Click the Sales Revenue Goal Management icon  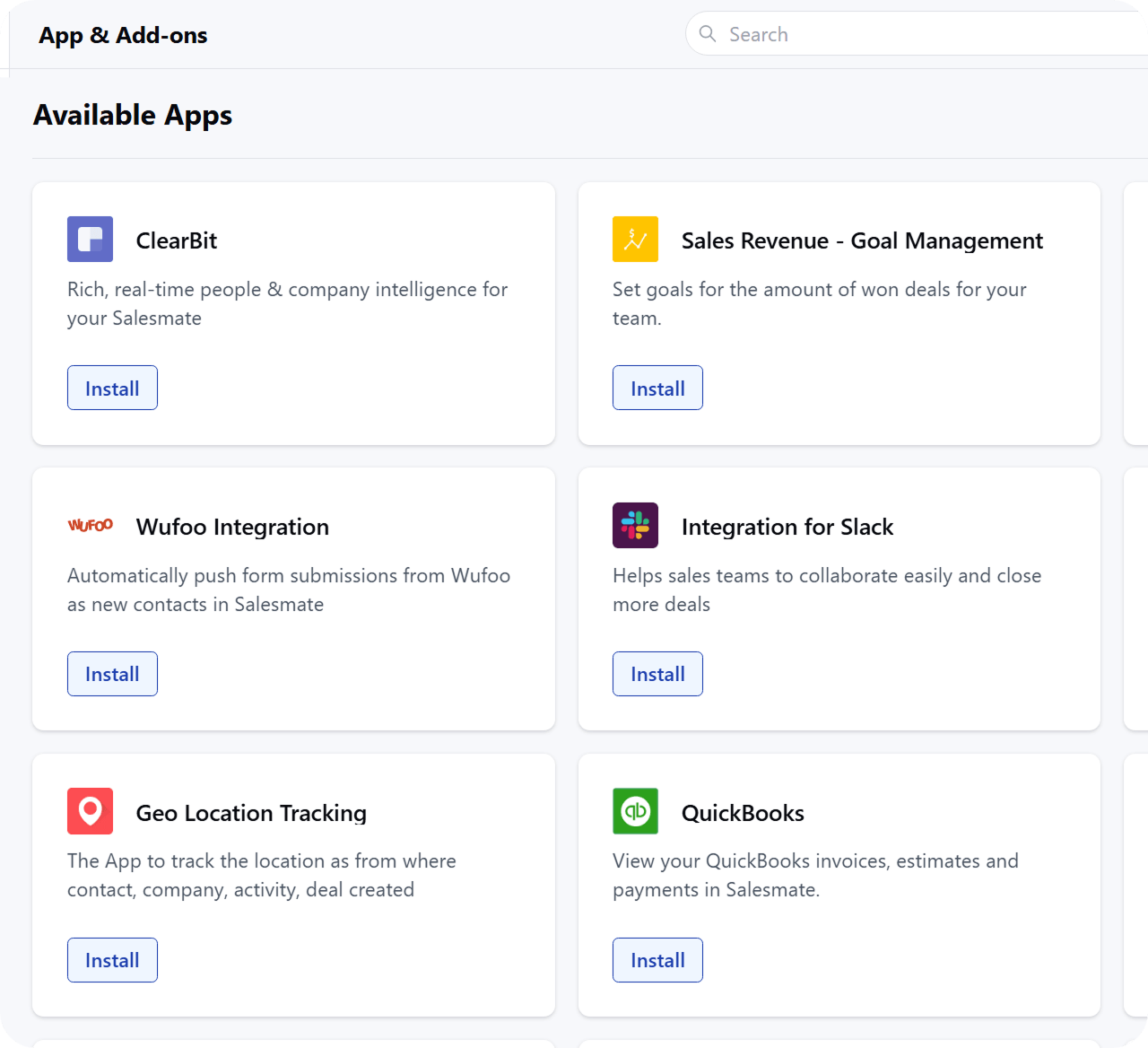[635, 239]
